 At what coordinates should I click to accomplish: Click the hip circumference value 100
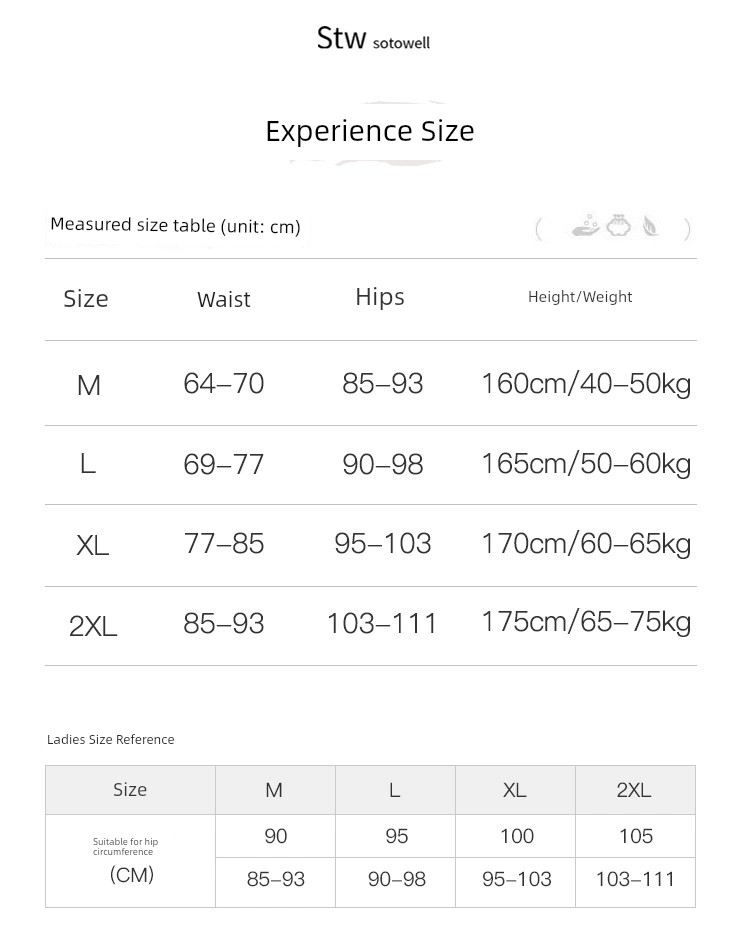(517, 836)
